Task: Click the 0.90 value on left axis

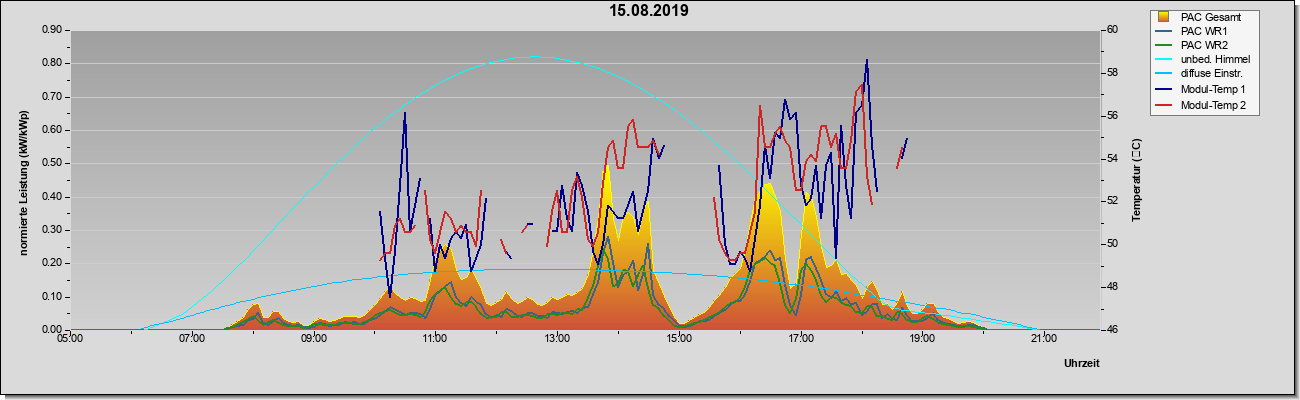Action: pos(52,30)
